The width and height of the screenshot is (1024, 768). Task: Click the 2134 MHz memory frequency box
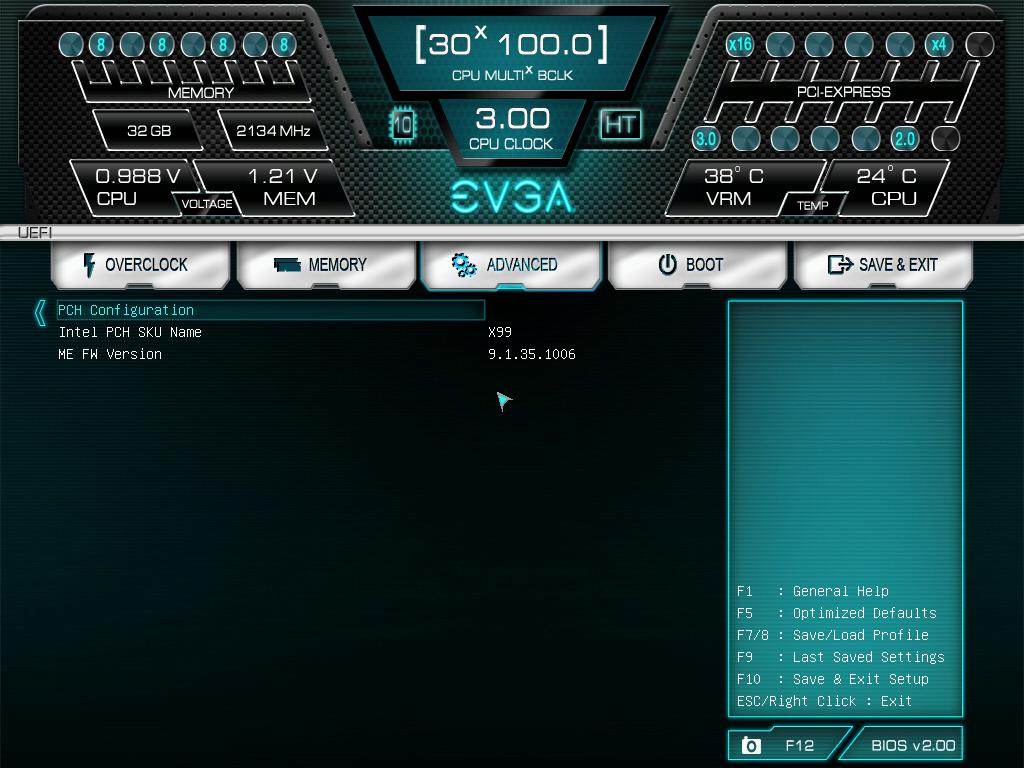point(273,131)
